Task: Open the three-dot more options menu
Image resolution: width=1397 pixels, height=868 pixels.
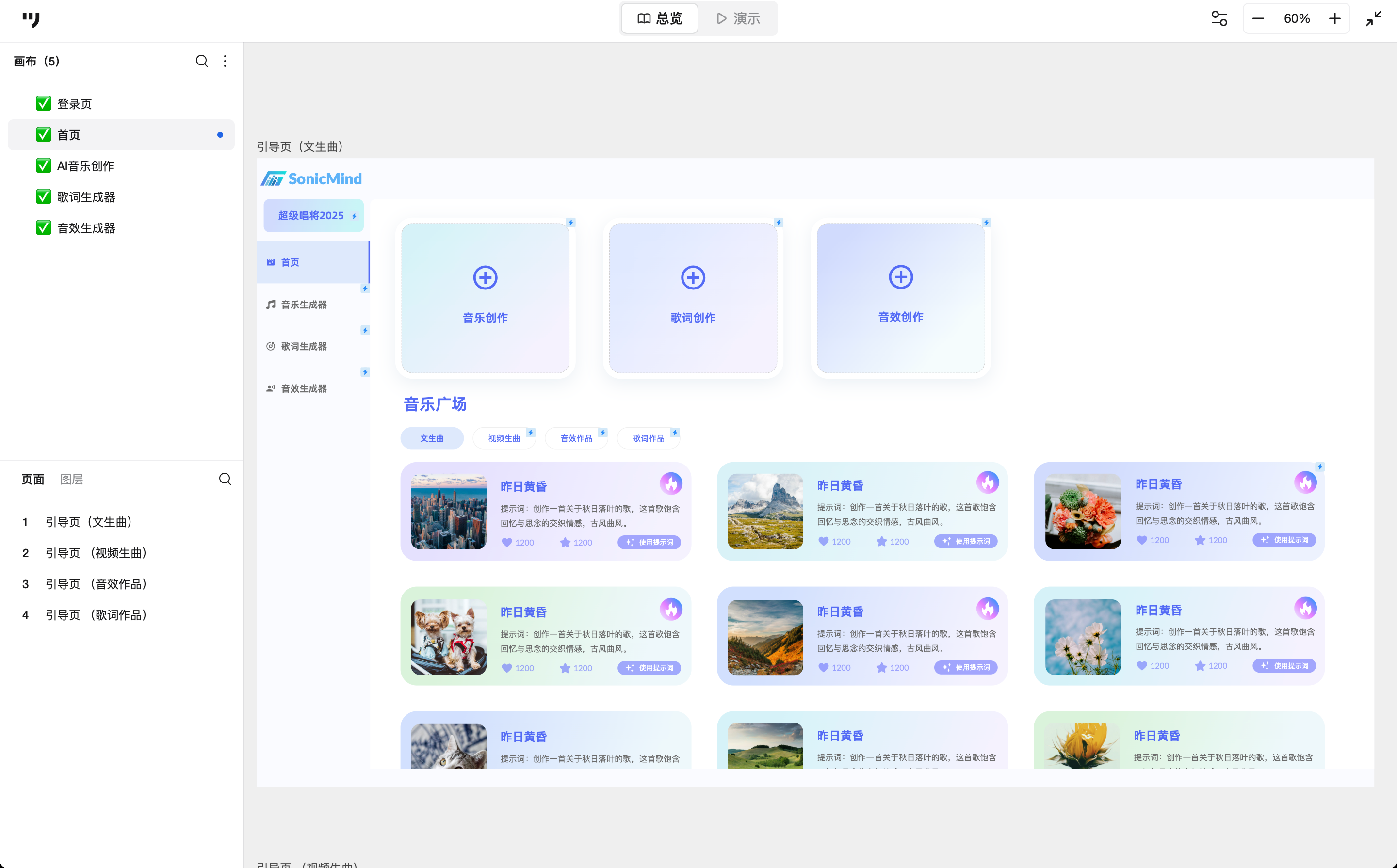Action: (225, 61)
